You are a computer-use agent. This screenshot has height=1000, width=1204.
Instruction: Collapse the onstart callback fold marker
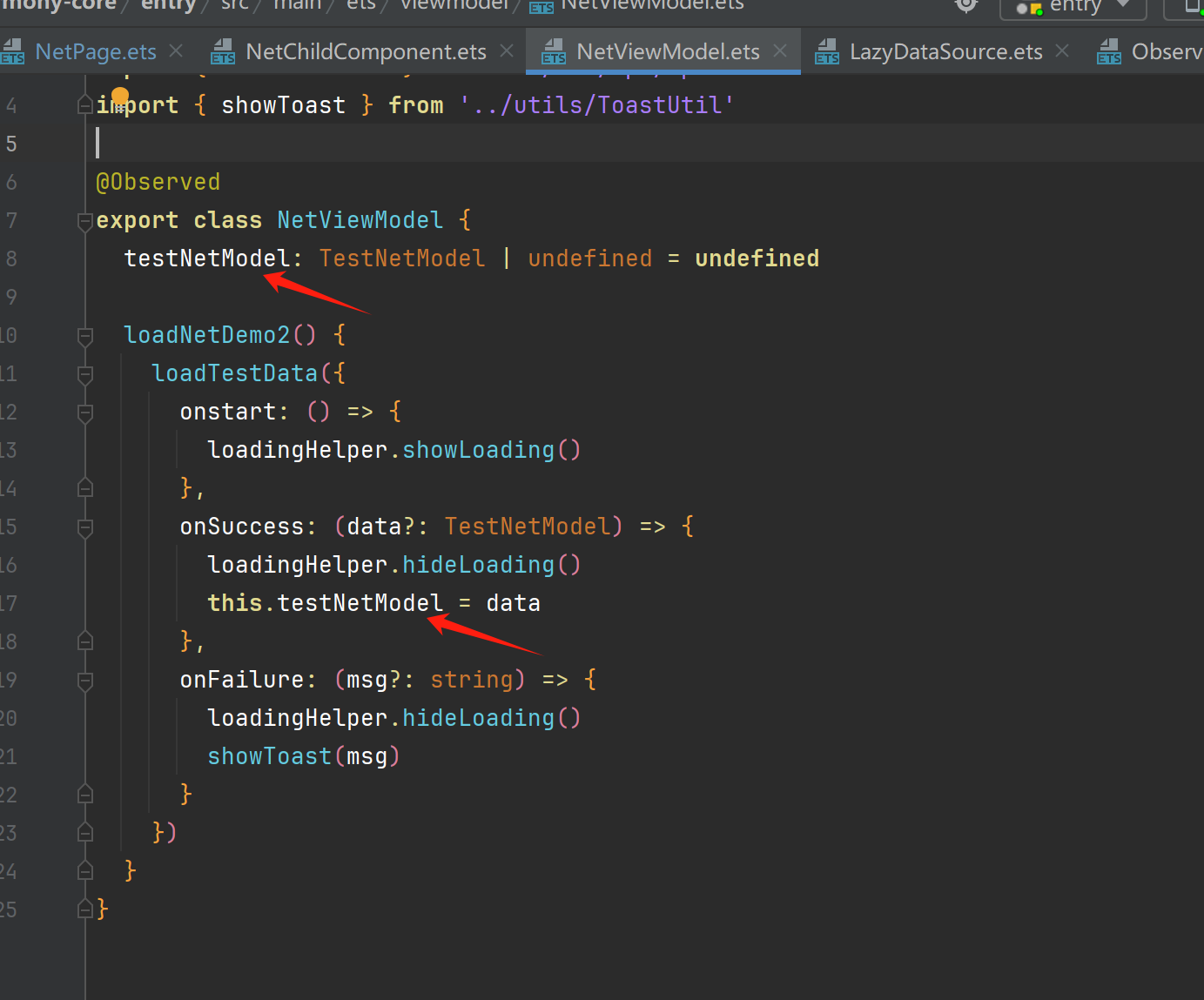click(x=85, y=413)
